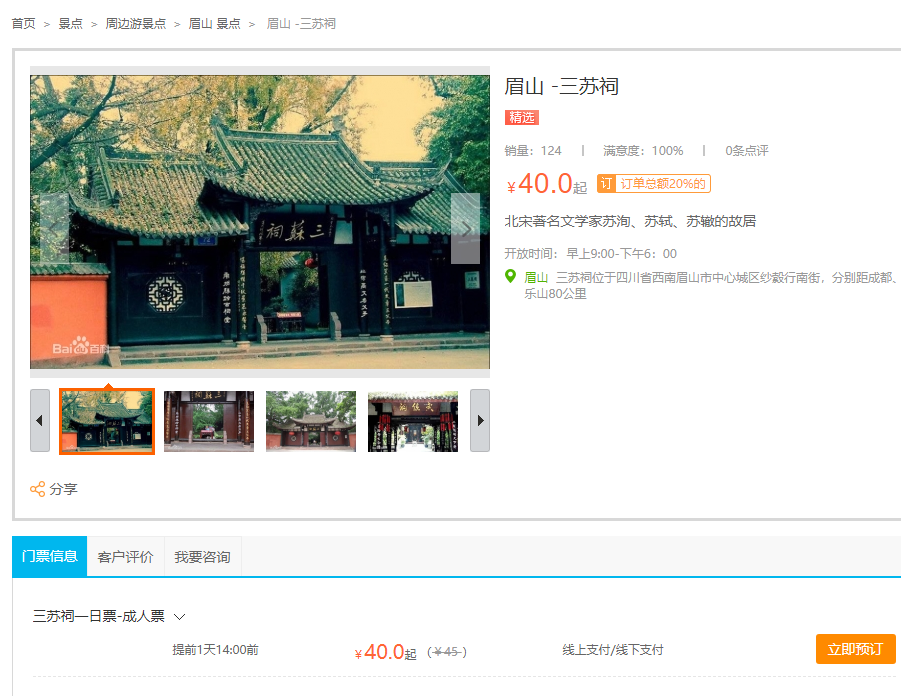
Task: Open the 我要咨询 tab
Action: (x=202, y=557)
